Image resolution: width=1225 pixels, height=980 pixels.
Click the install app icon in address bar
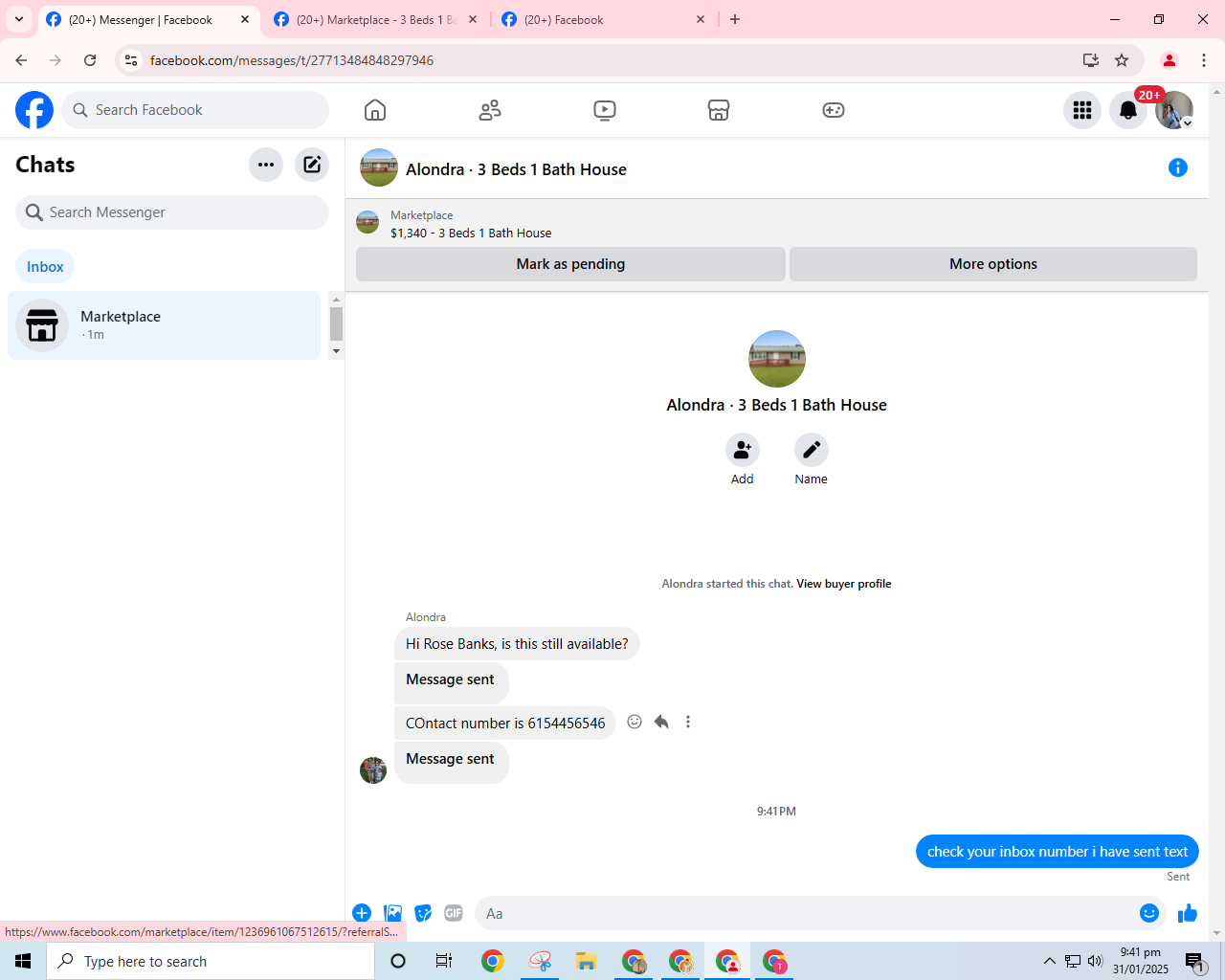point(1091,60)
